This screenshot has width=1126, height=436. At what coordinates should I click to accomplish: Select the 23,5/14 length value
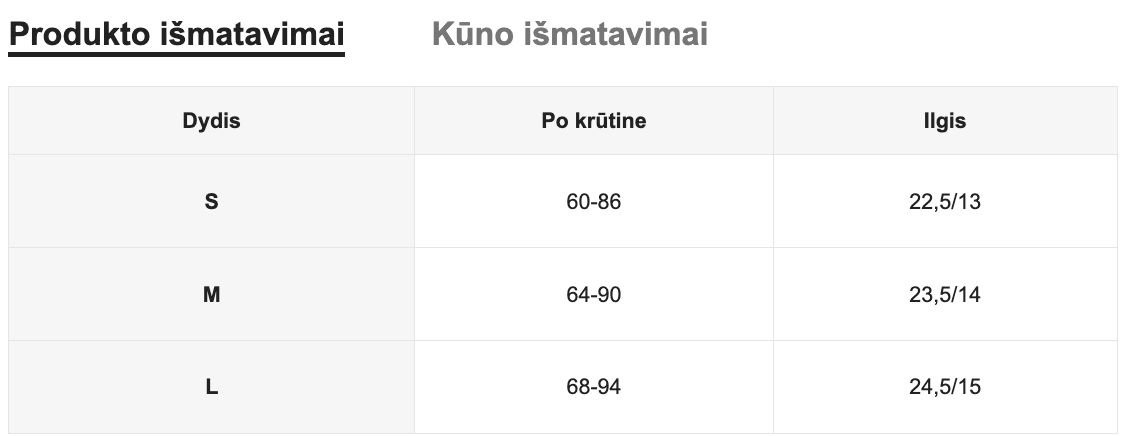[944, 295]
